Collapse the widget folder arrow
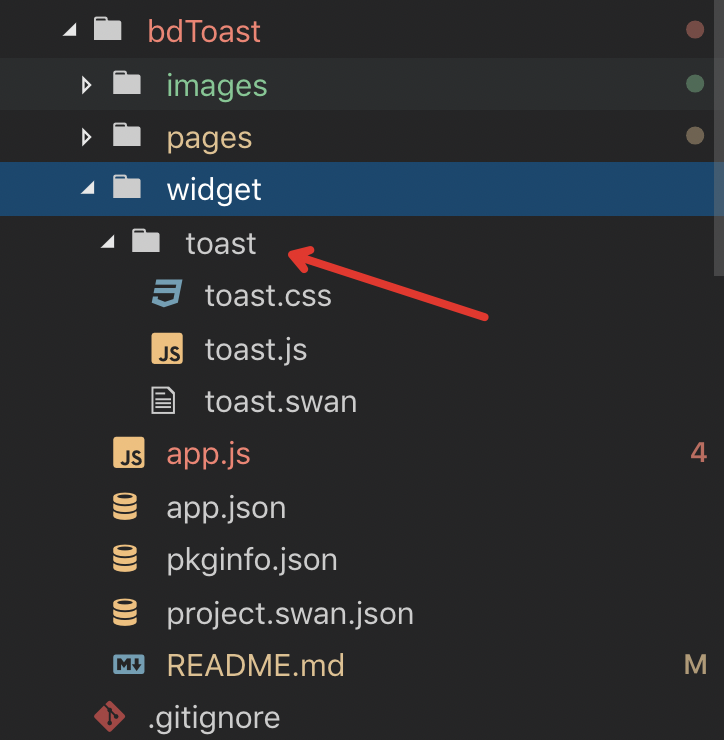Image resolution: width=724 pixels, height=740 pixels. (x=88, y=189)
